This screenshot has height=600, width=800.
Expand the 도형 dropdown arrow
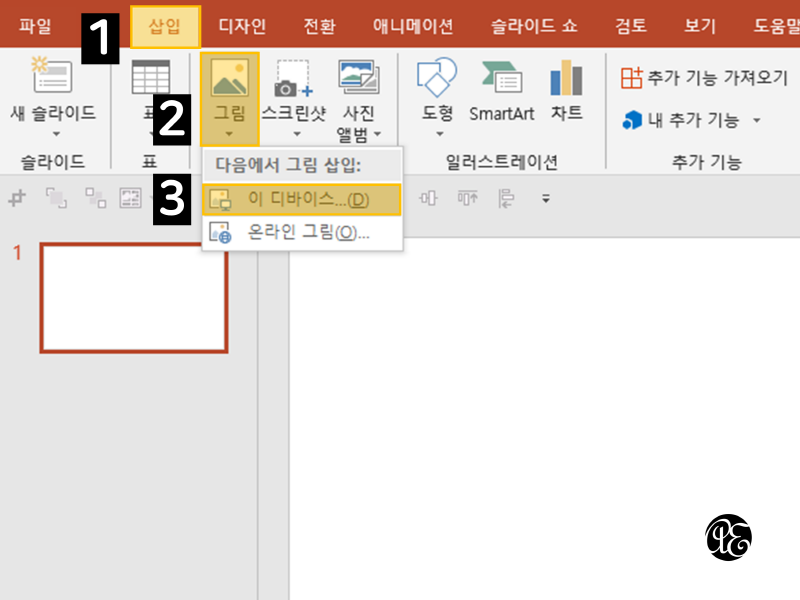(440, 134)
